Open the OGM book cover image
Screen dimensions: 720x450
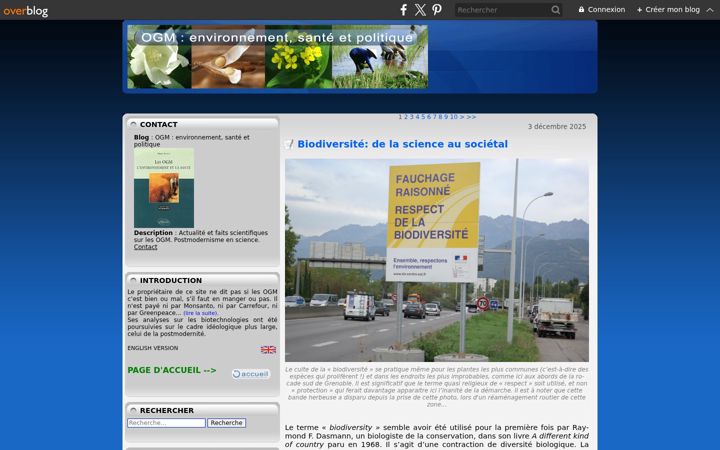[x=164, y=187]
